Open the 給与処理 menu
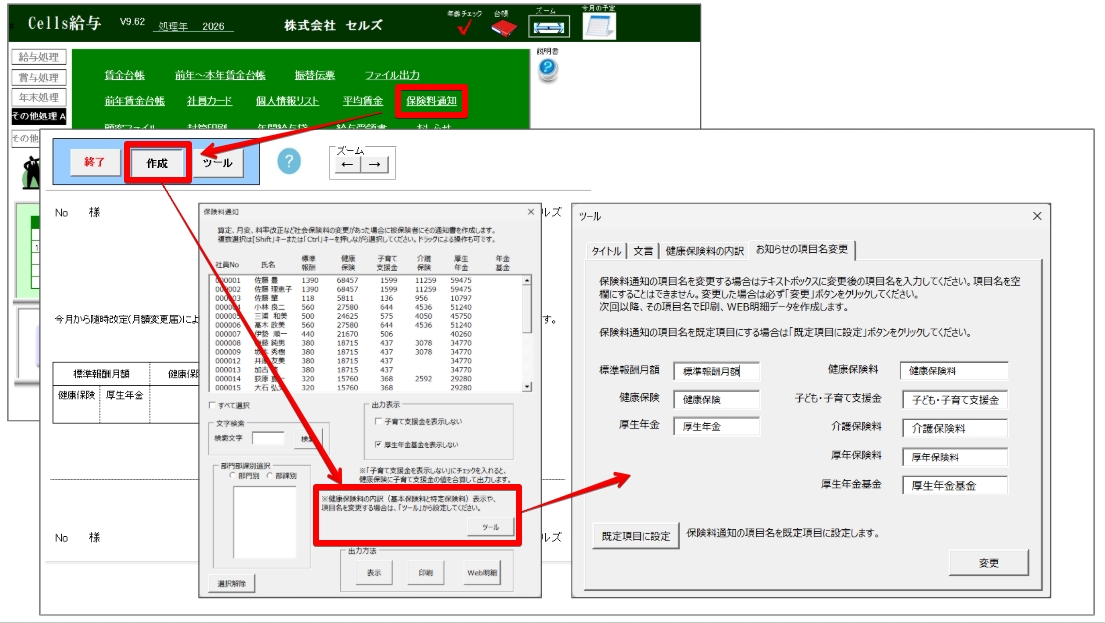Viewport: 1105px width, 623px height. click(39, 57)
